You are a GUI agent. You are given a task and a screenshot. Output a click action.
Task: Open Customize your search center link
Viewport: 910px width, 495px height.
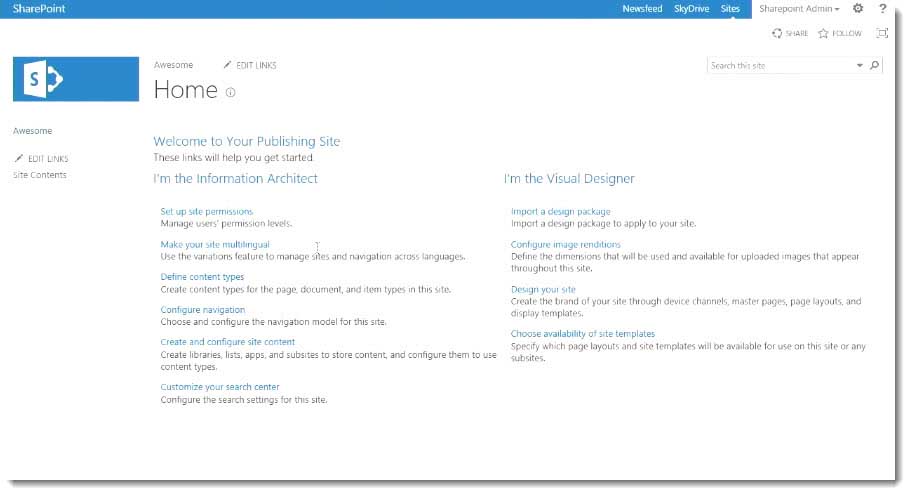pyautogui.click(x=220, y=386)
